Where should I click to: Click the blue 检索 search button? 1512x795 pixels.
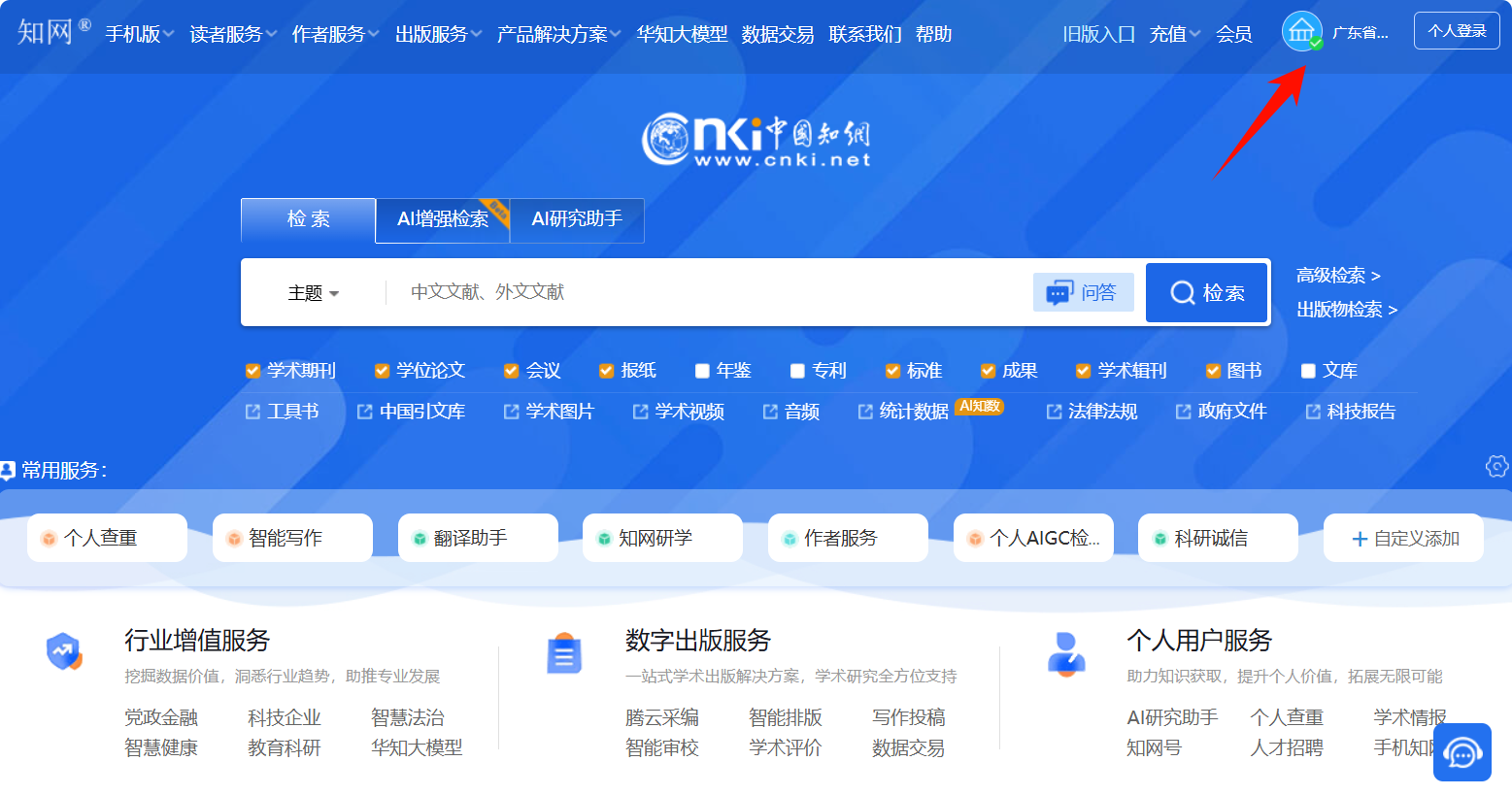(x=1207, y=292)
